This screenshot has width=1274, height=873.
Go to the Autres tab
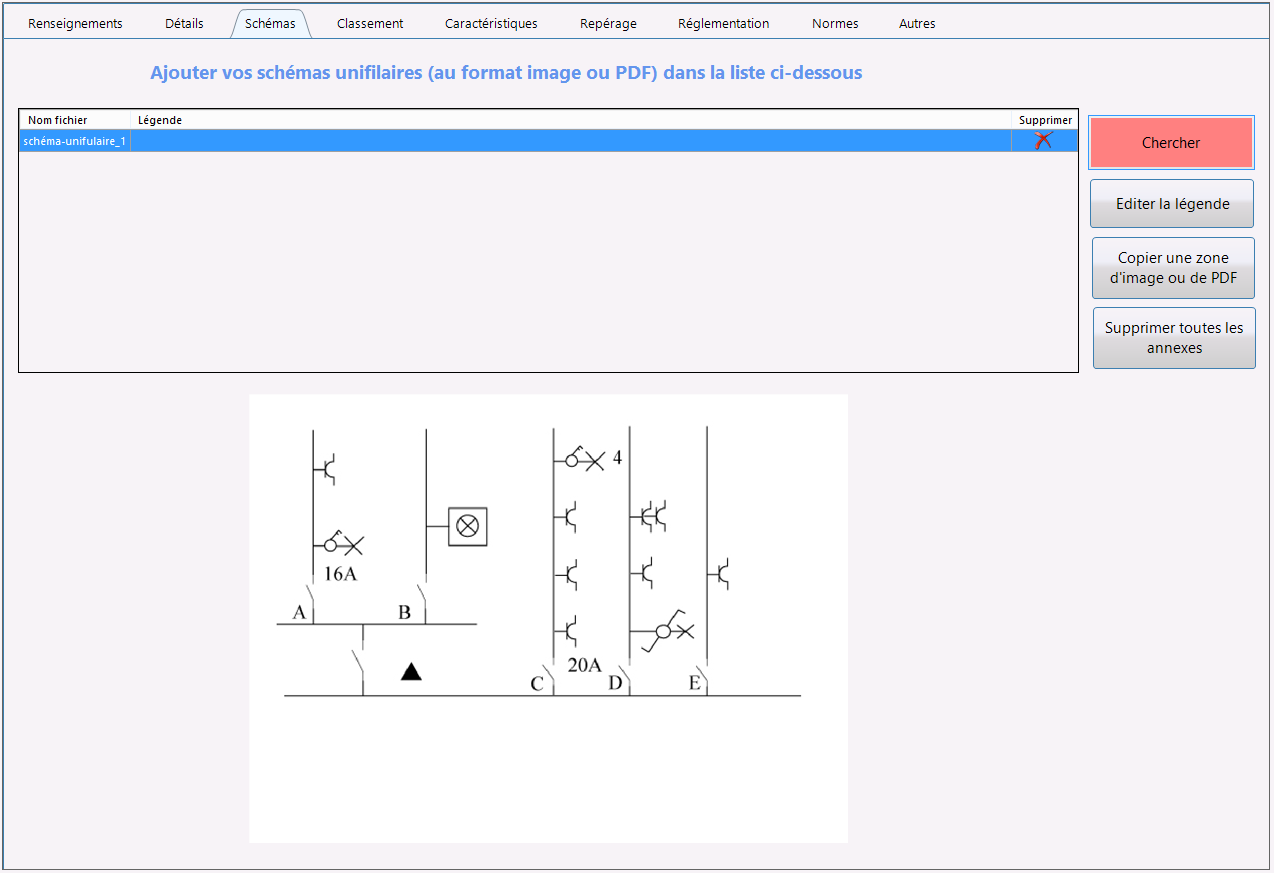coord(917,23)
